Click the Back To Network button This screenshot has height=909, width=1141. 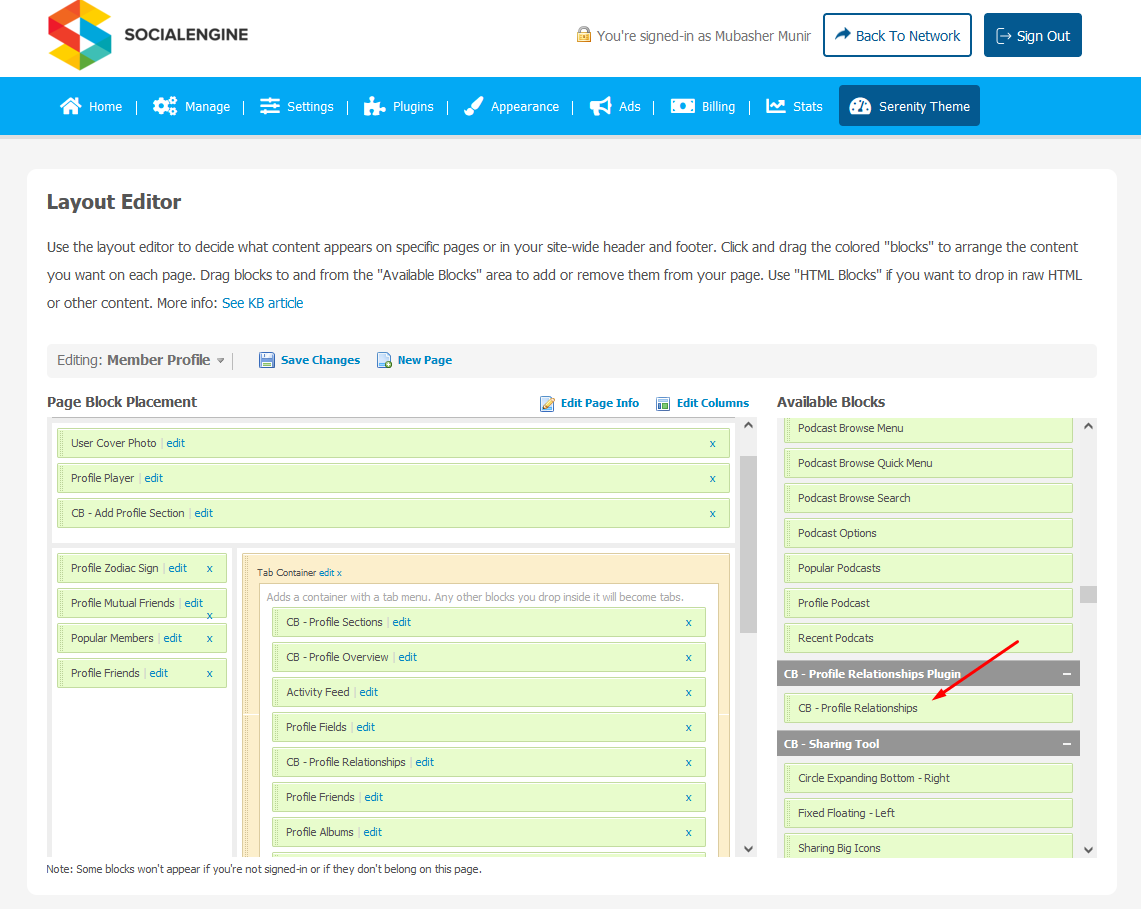(x=897, y=35)
